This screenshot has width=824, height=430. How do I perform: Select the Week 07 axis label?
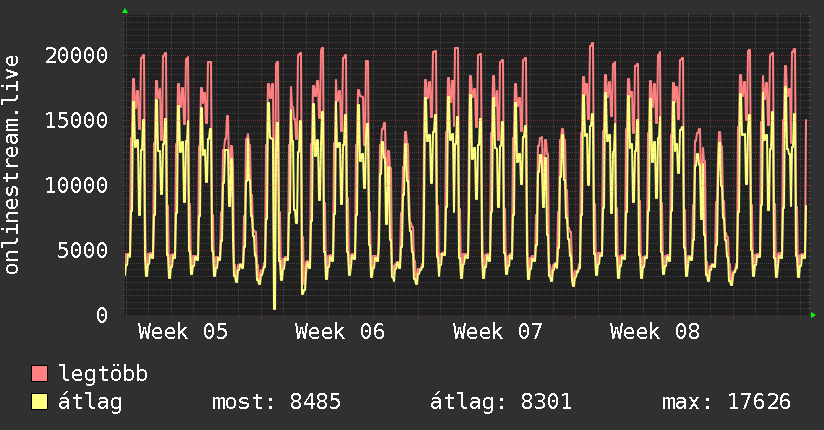[498, 332]
